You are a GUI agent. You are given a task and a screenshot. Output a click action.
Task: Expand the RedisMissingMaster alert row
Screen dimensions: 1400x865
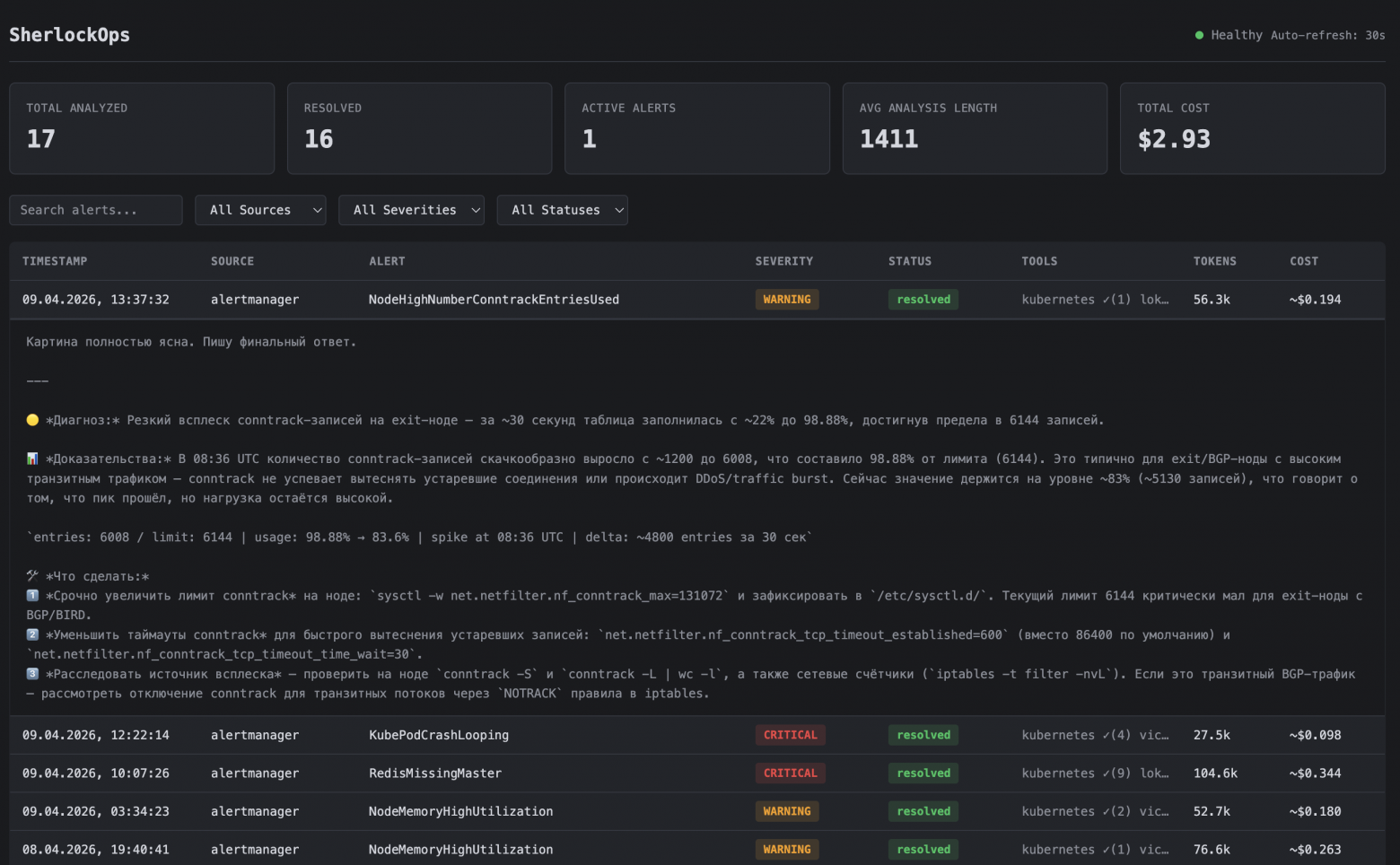click(435, 773)
